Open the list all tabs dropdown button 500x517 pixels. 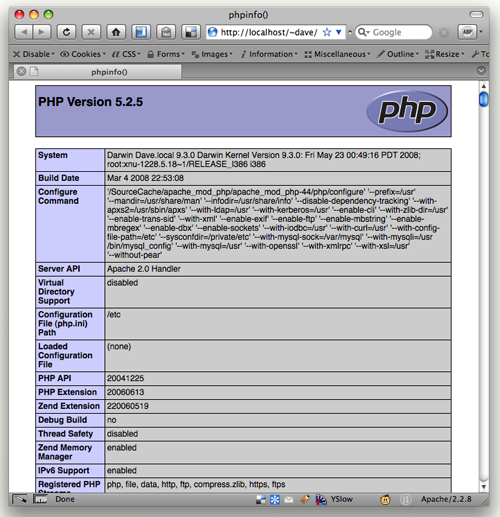(481, 71)
